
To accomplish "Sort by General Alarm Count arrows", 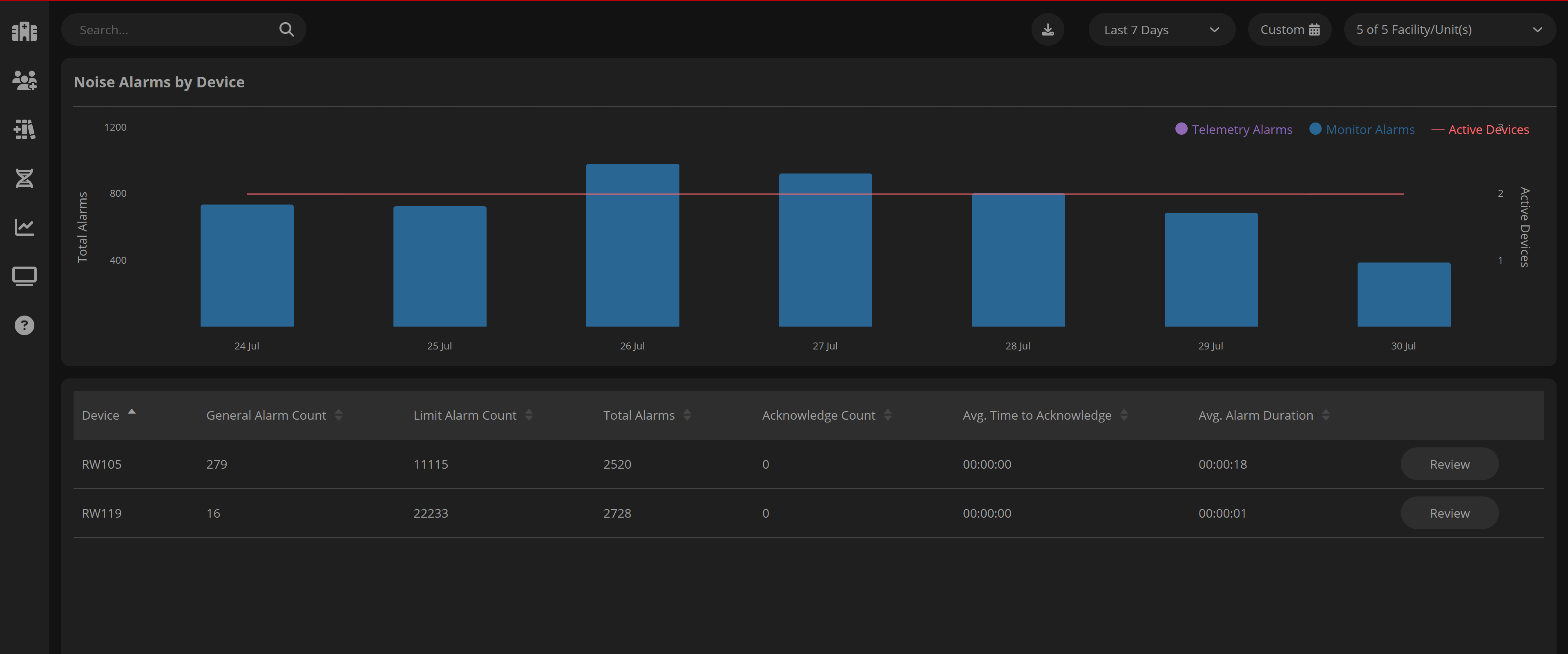I will (x=338, y=415).
